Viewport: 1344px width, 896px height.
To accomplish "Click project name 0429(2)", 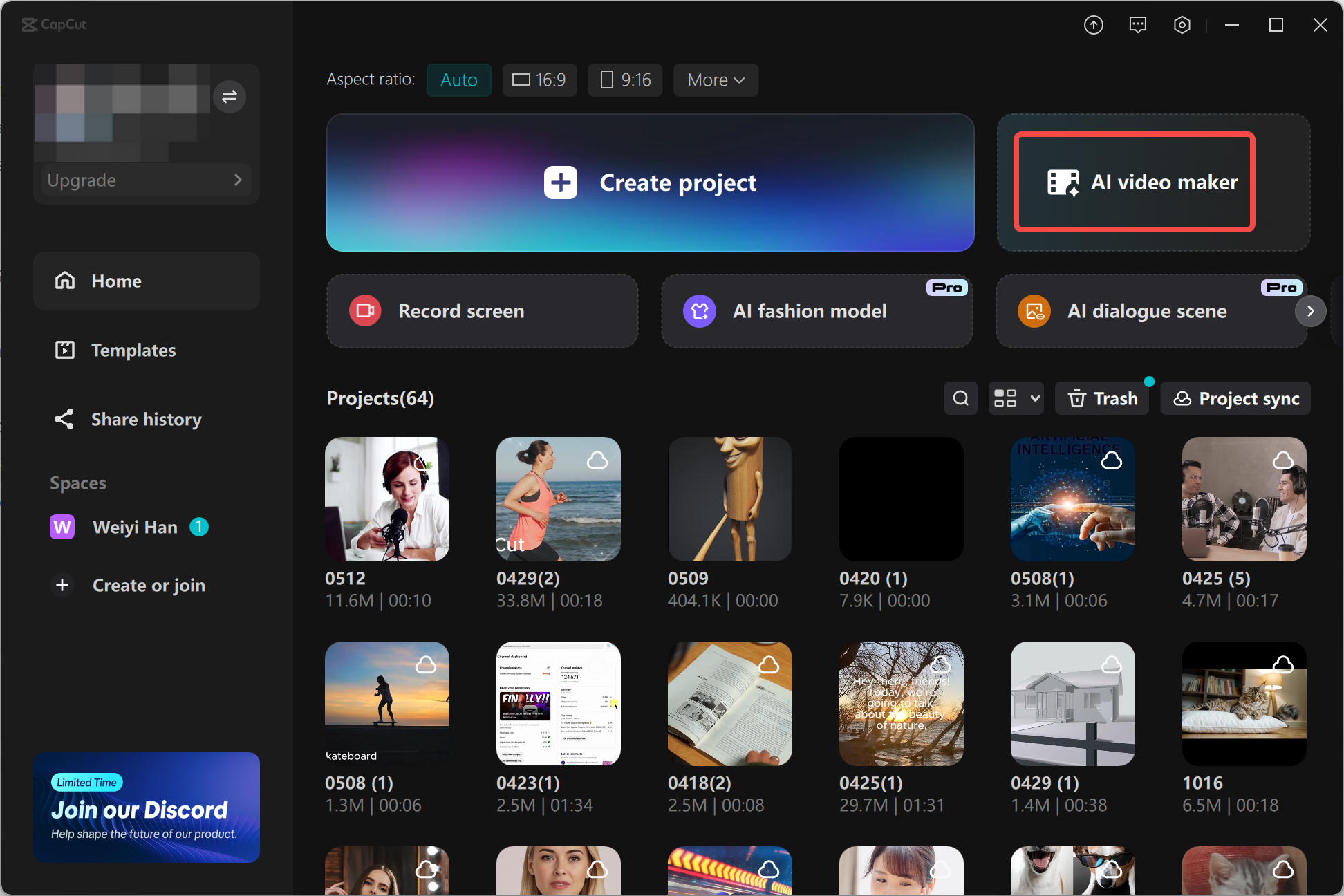I will tap(528, 578).
